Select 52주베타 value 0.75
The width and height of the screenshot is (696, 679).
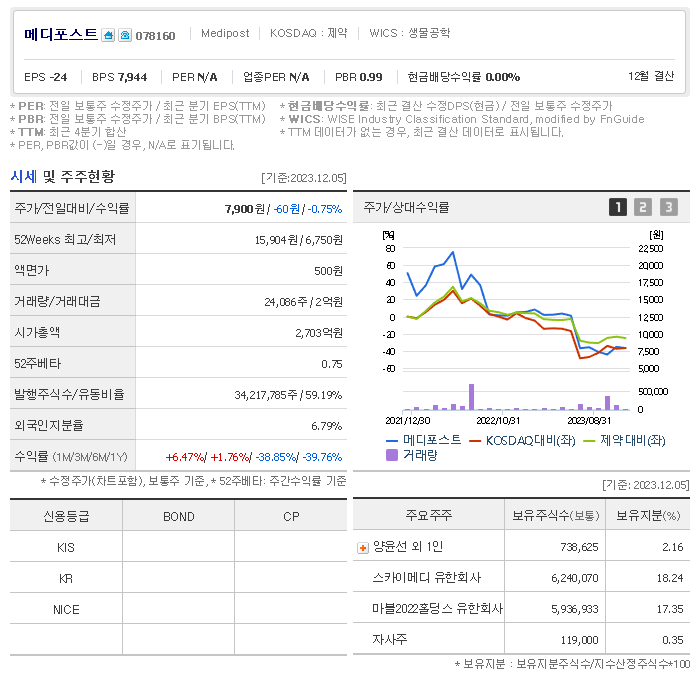(x=332, y=364)
